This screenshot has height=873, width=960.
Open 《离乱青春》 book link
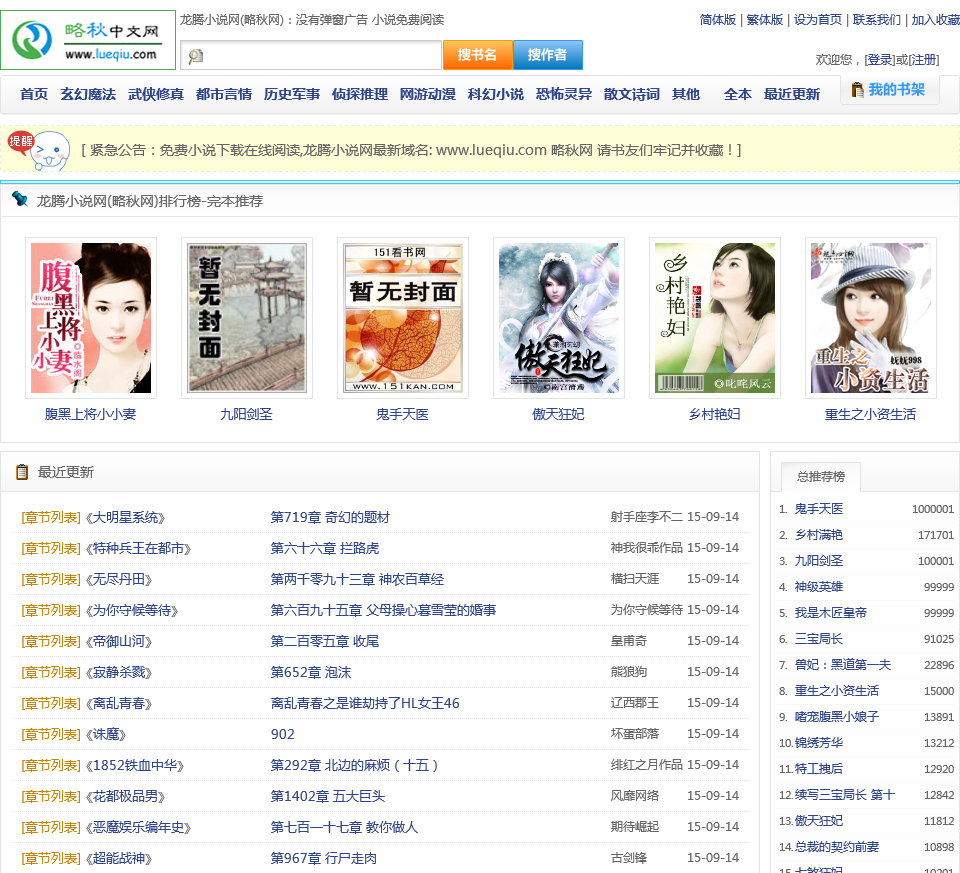pos(119,704)
